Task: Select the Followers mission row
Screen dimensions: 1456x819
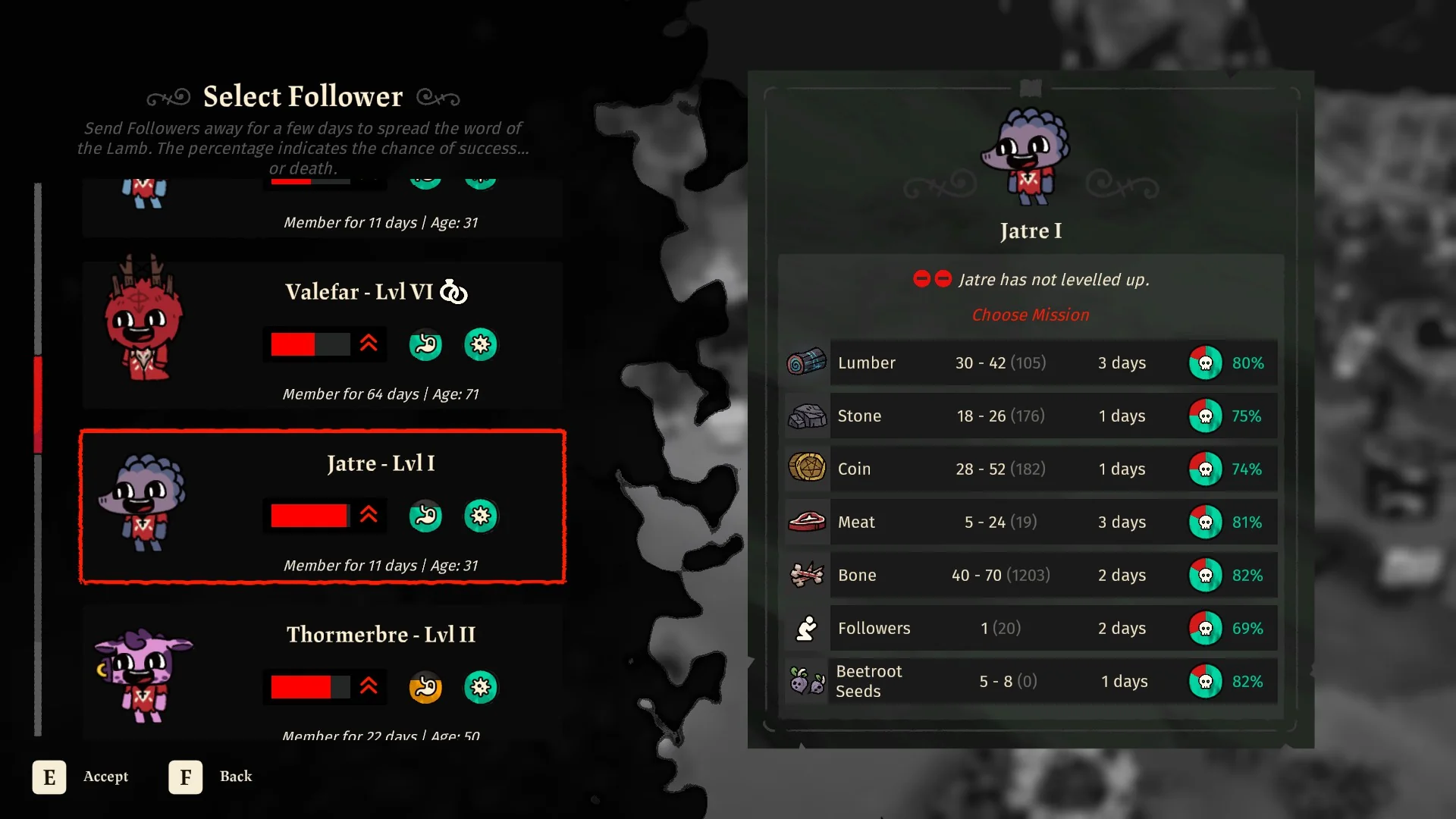Action: pyautogui.click(x=1031, y=628)
